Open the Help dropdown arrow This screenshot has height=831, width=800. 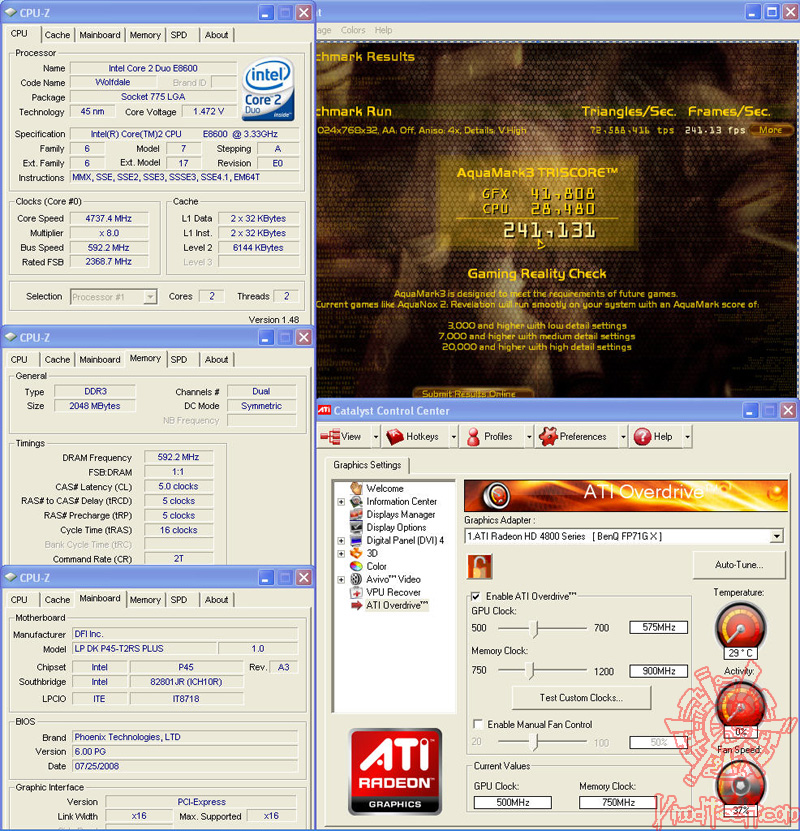(x=687, y=437)
